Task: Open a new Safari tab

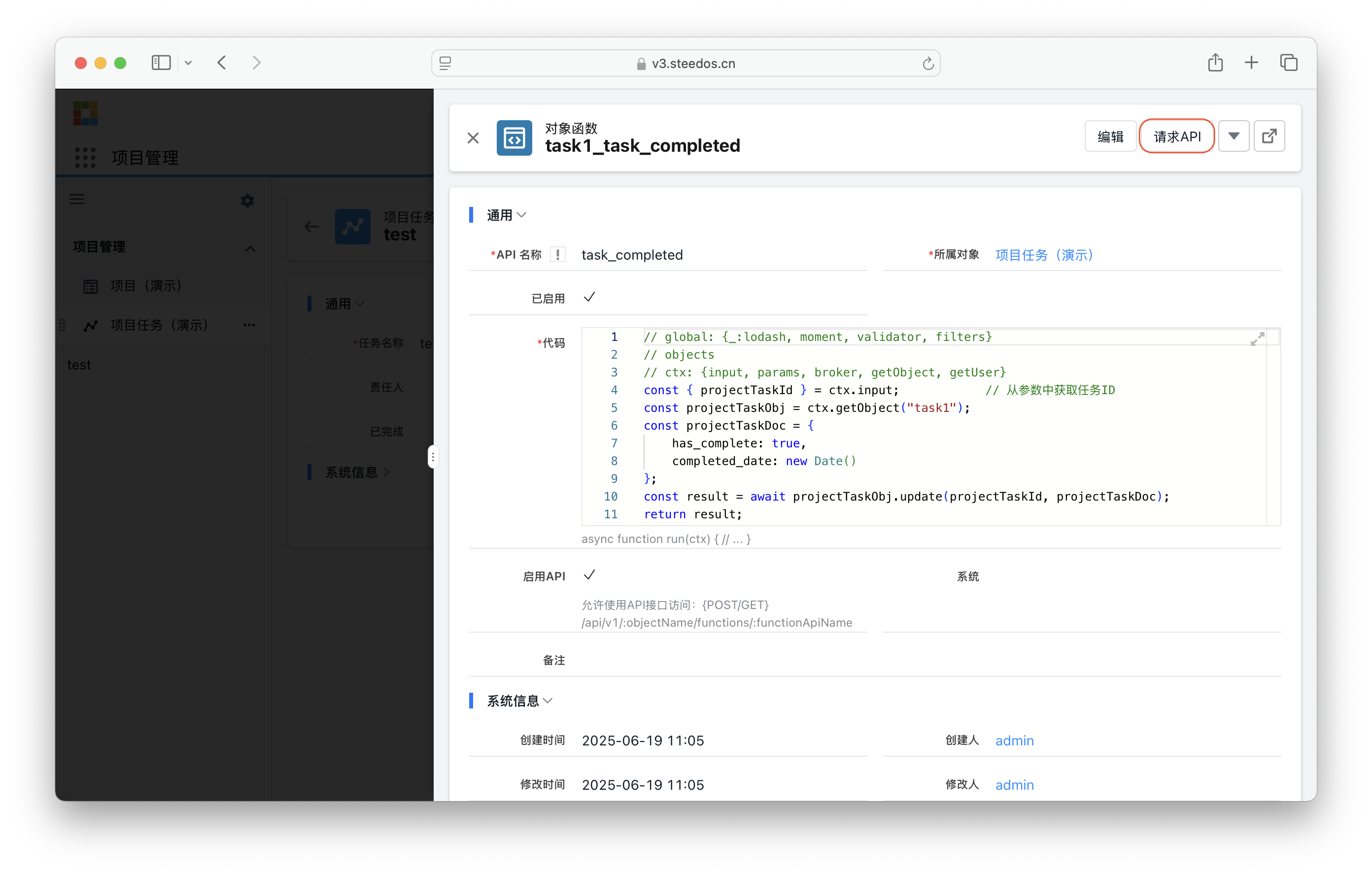Action: pos(1251,63)
